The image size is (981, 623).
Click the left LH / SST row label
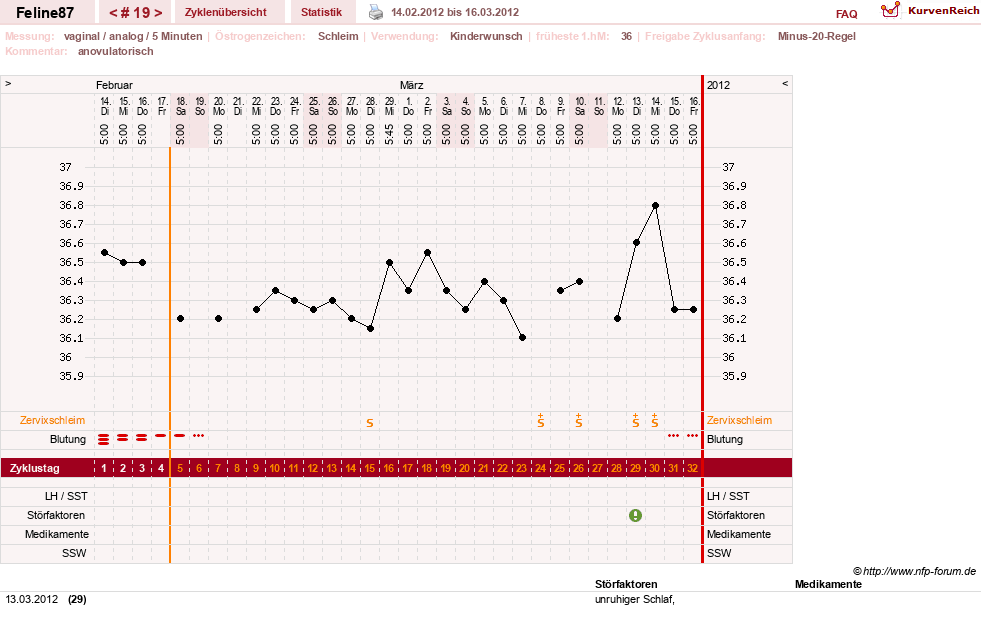pyautogui.click(x=66, y=496)
